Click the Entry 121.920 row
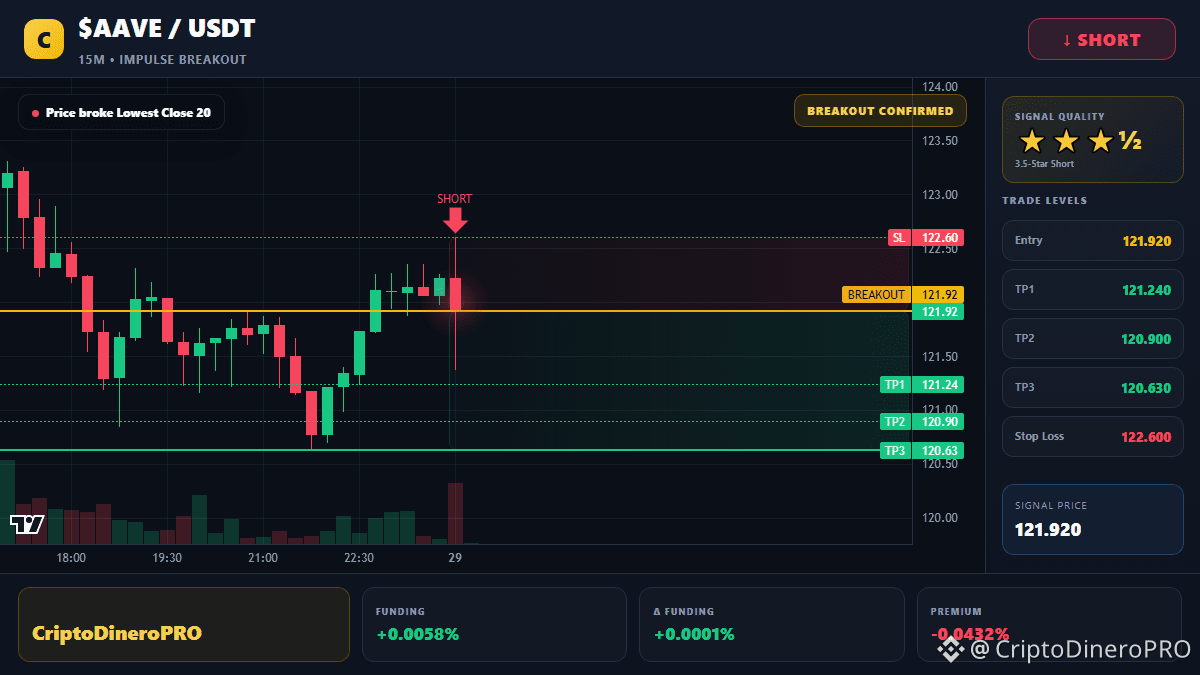 (x=1092, y=241)
